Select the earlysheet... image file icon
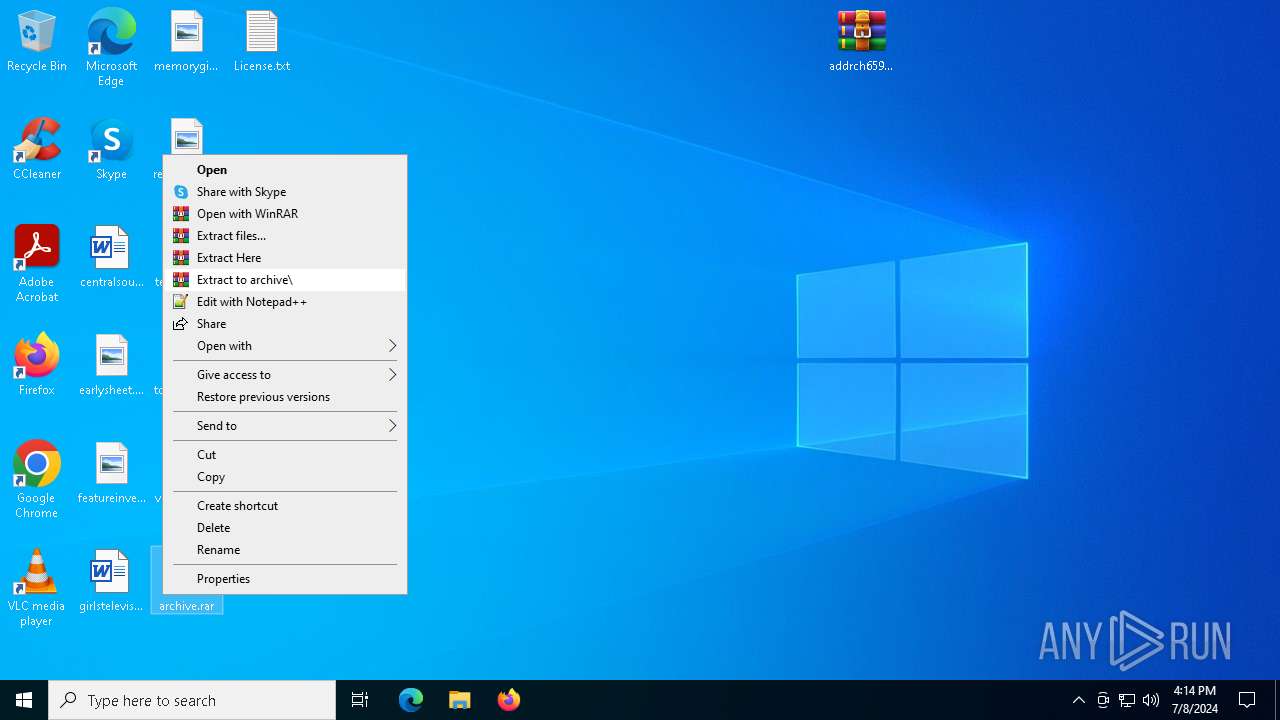The width and height of the screenshot is (1280, 720). click(x=111, y=366)
